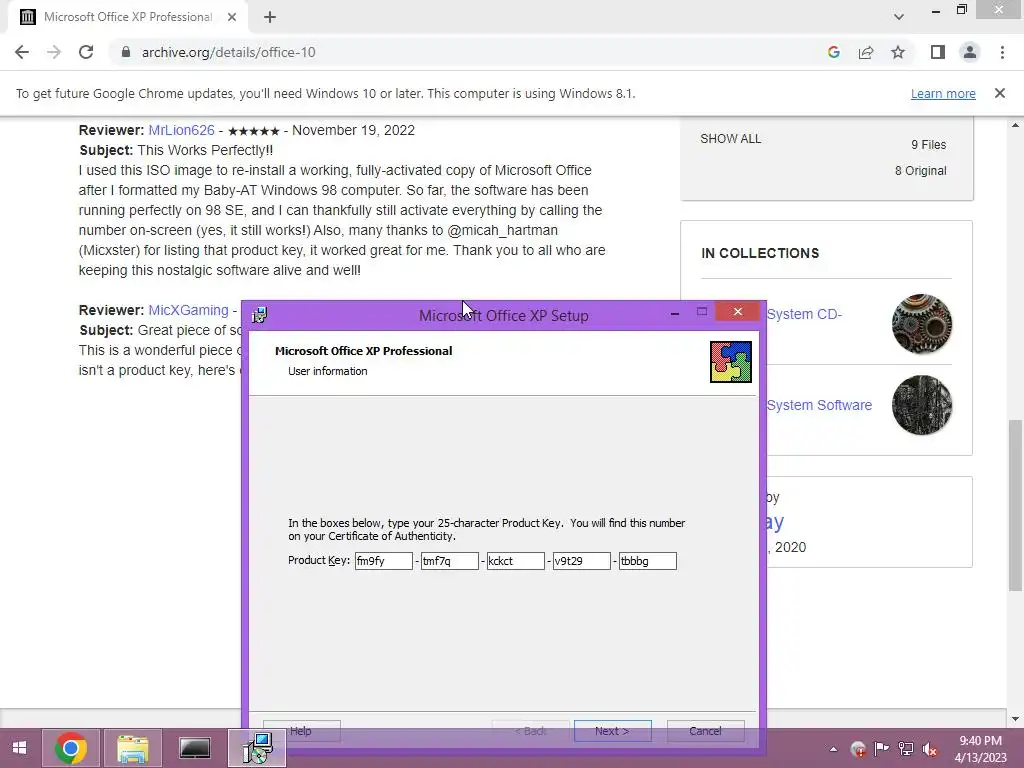Screen dimensions: 1024x768
Task: Go back using the browser back arrow
Action: tap(22, 52)
